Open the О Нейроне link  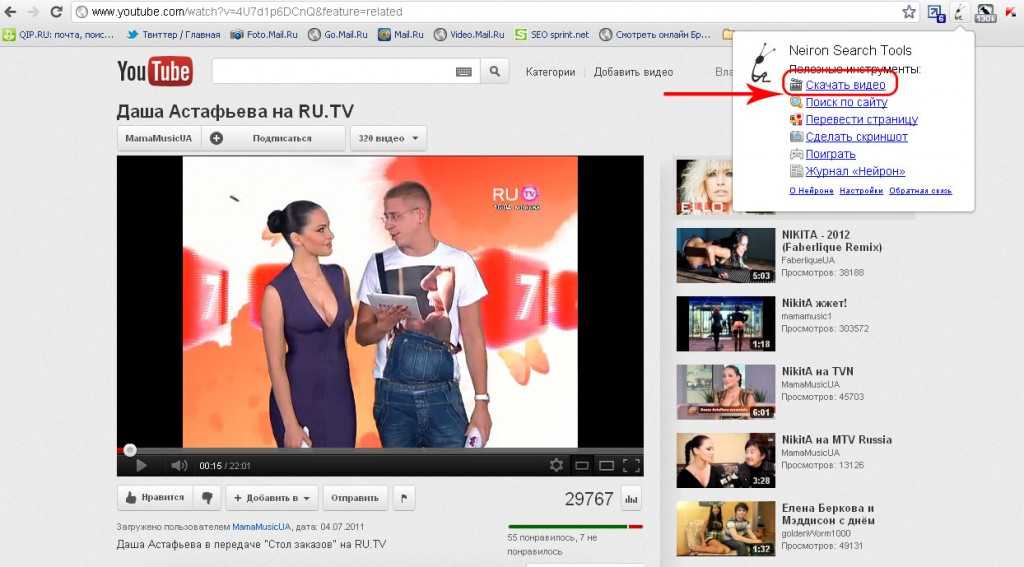[x=811, y=191]
